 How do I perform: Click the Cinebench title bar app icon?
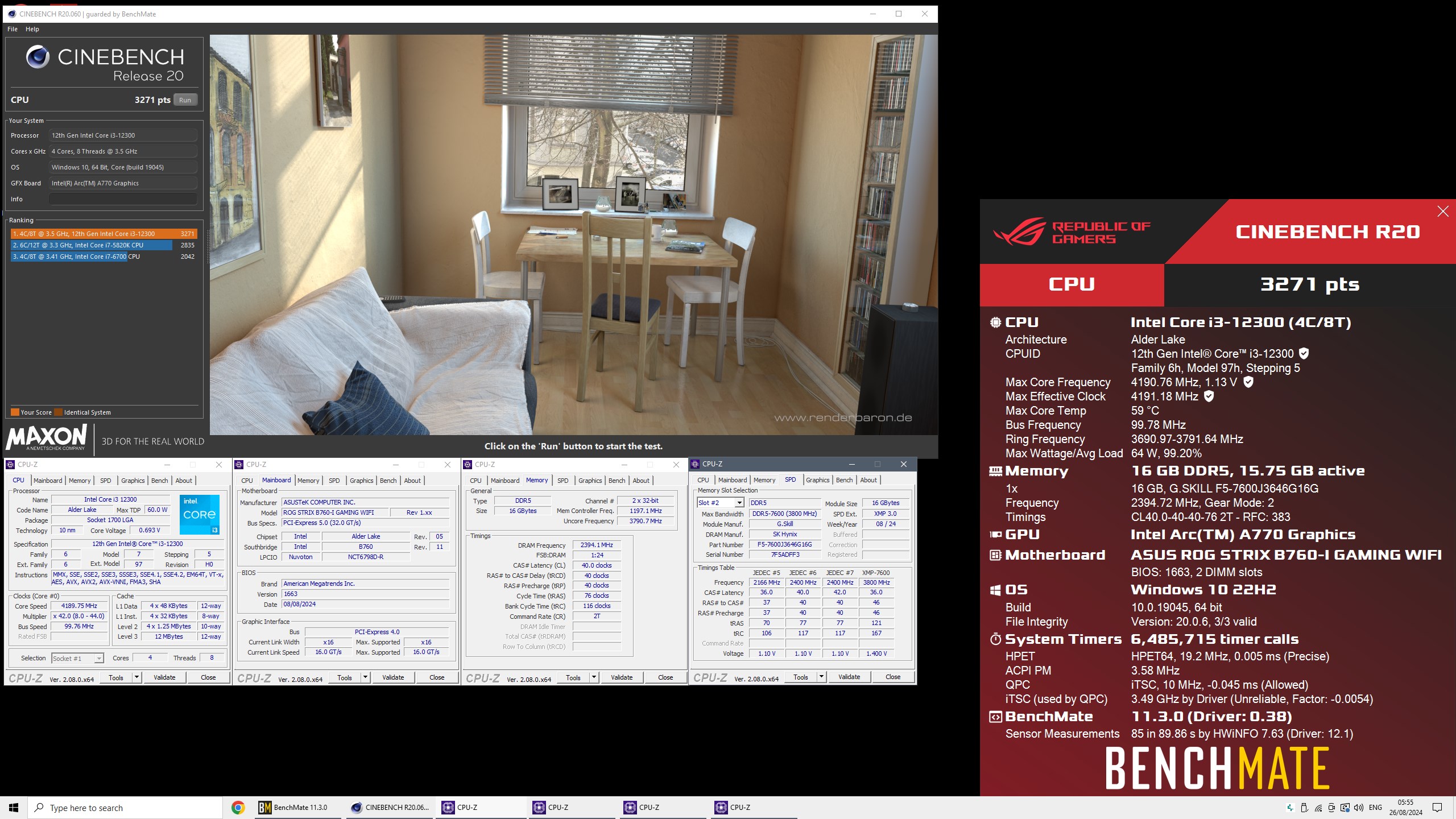[x=11, y=14]
